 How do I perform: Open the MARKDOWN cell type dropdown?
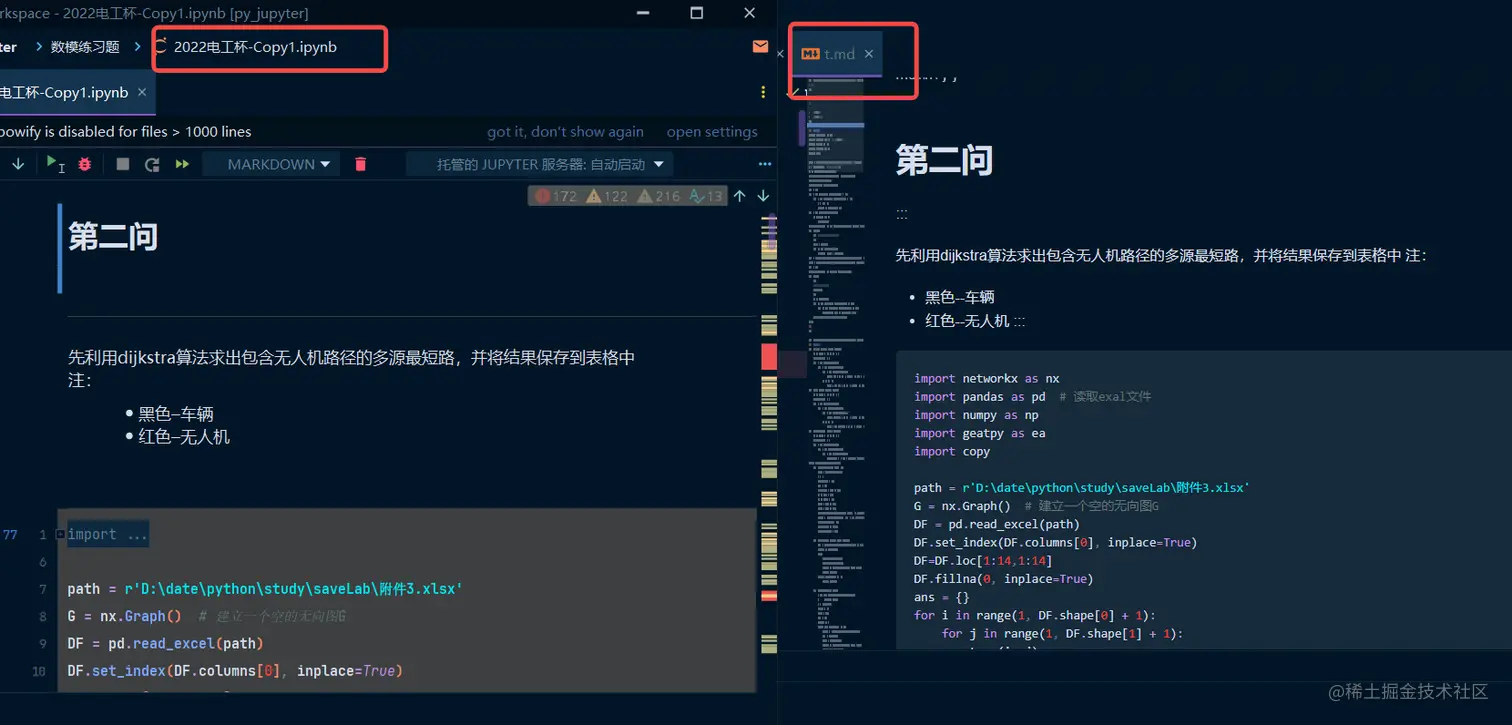pos(272,163)
